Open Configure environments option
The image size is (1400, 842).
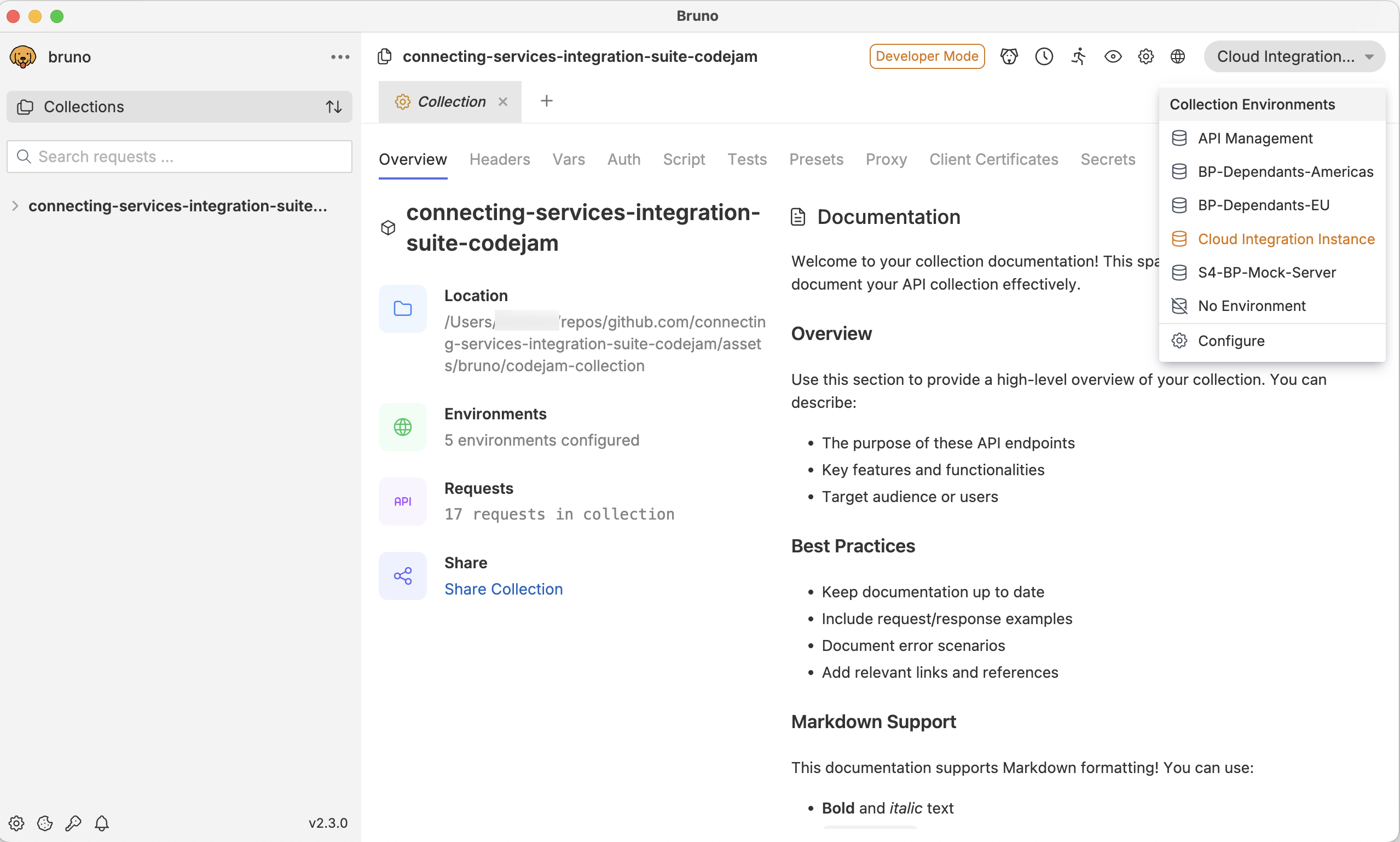pos(1272,341)
